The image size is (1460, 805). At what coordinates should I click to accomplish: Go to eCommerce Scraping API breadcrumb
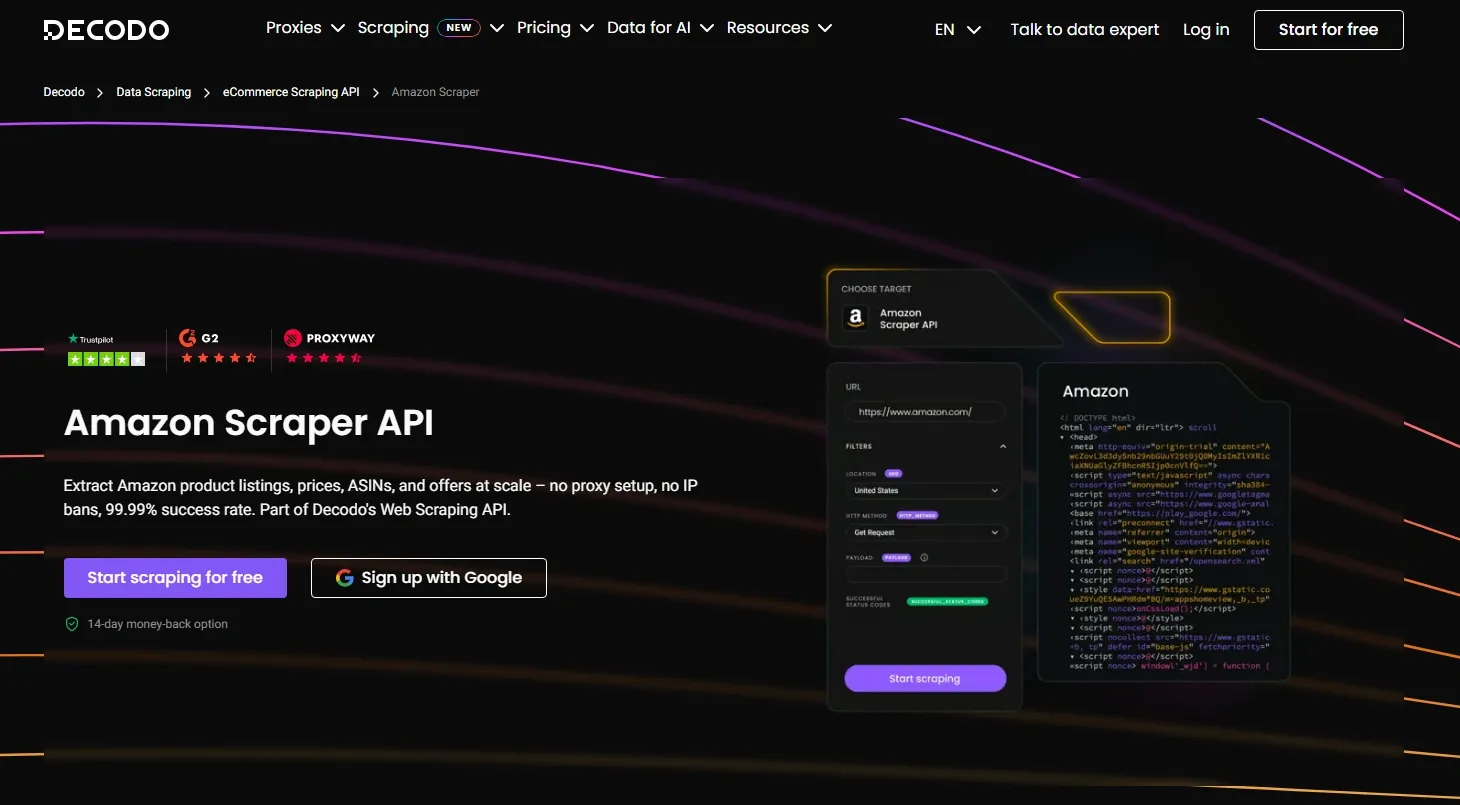click(x=291, y=92)
